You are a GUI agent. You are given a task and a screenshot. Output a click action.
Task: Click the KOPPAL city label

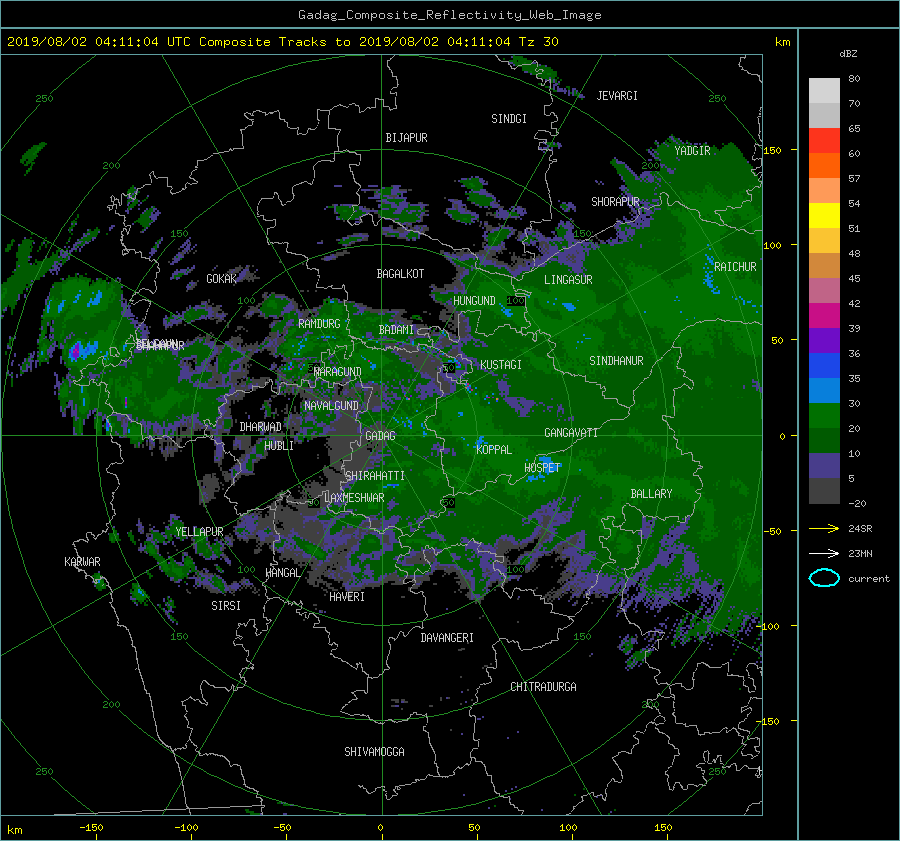[x=494, y=450]
